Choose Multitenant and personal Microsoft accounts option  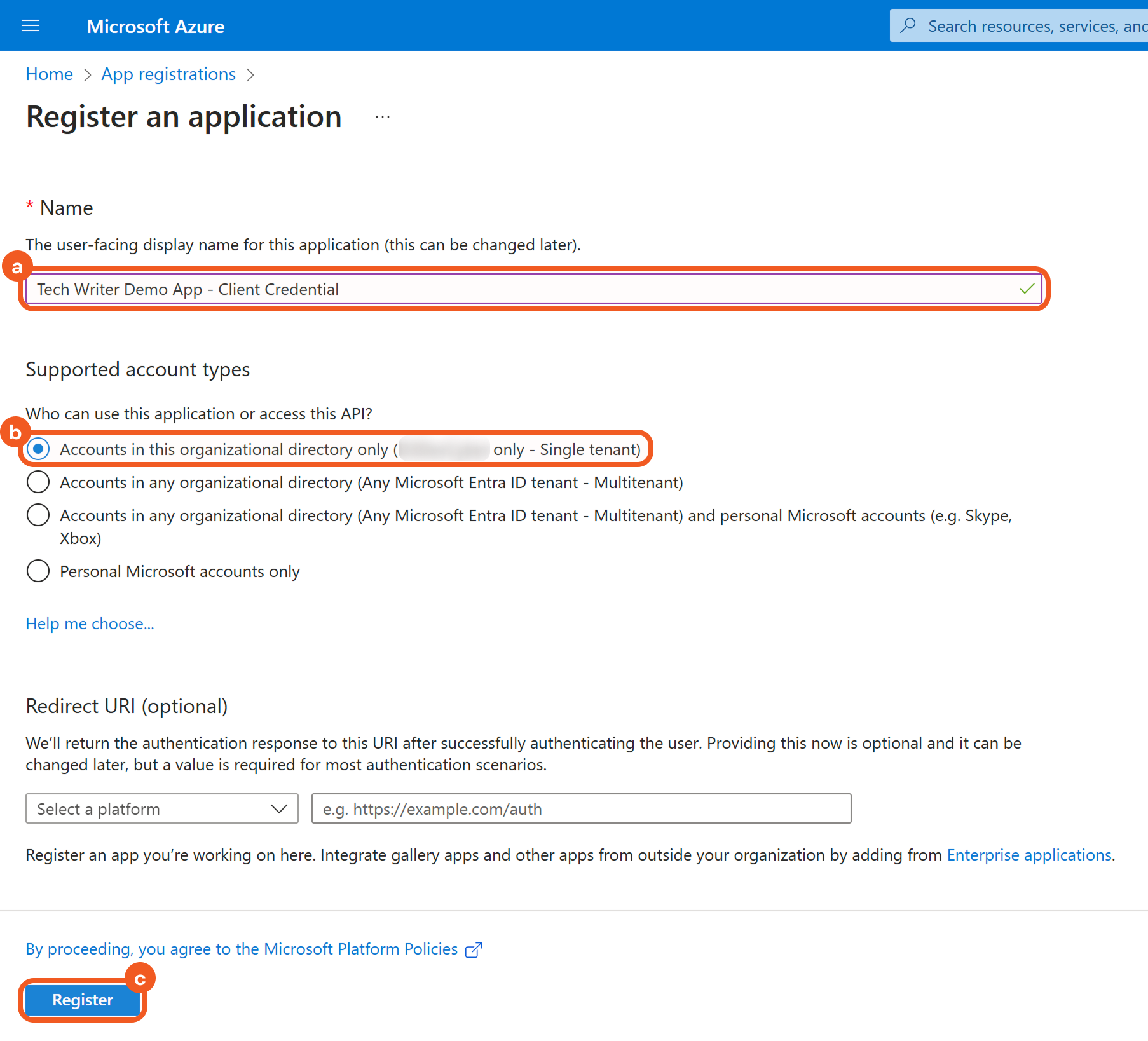38,515
